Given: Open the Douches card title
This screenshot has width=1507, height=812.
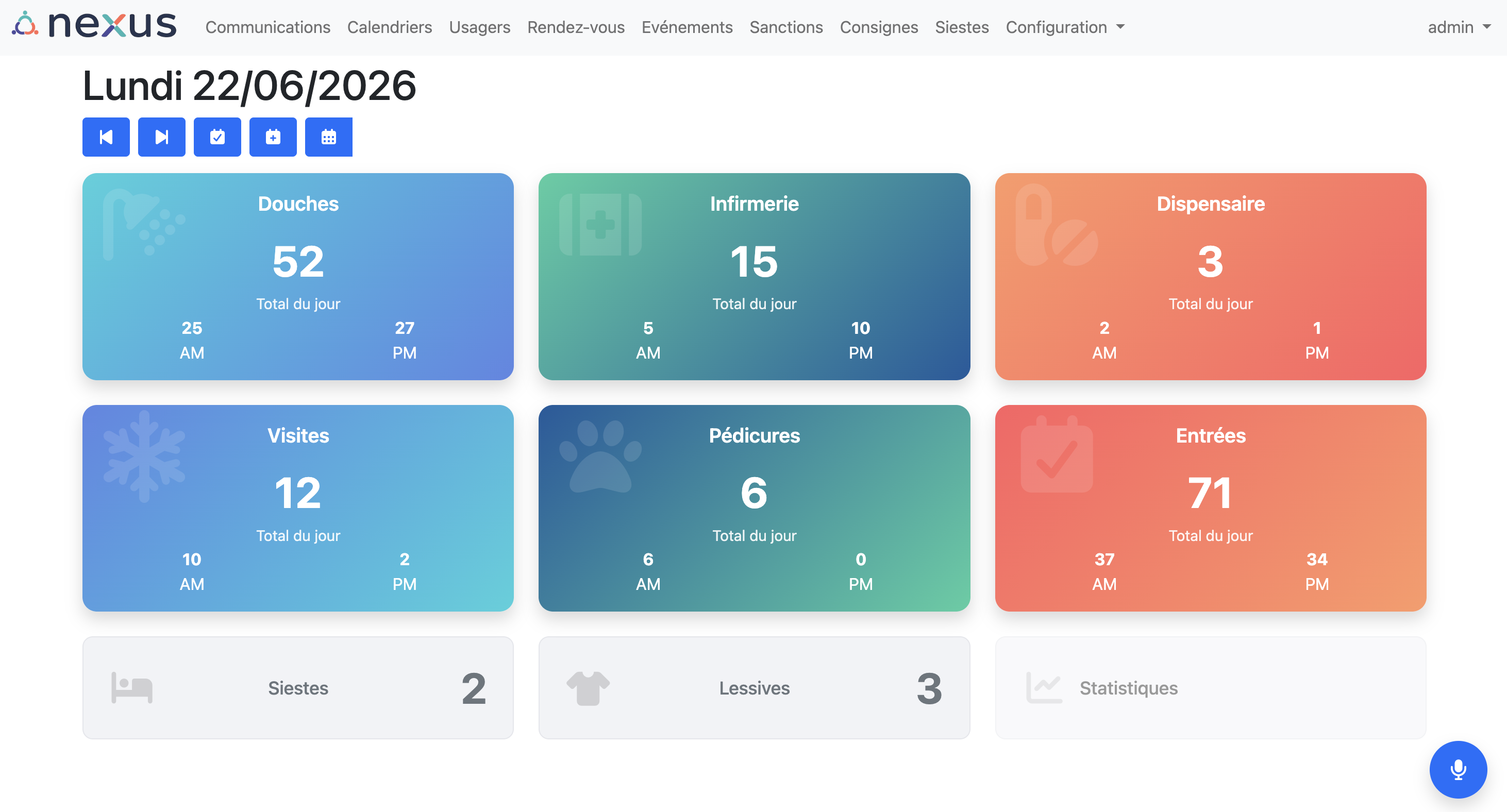Looking at the screenshot, I should [298, 204].
